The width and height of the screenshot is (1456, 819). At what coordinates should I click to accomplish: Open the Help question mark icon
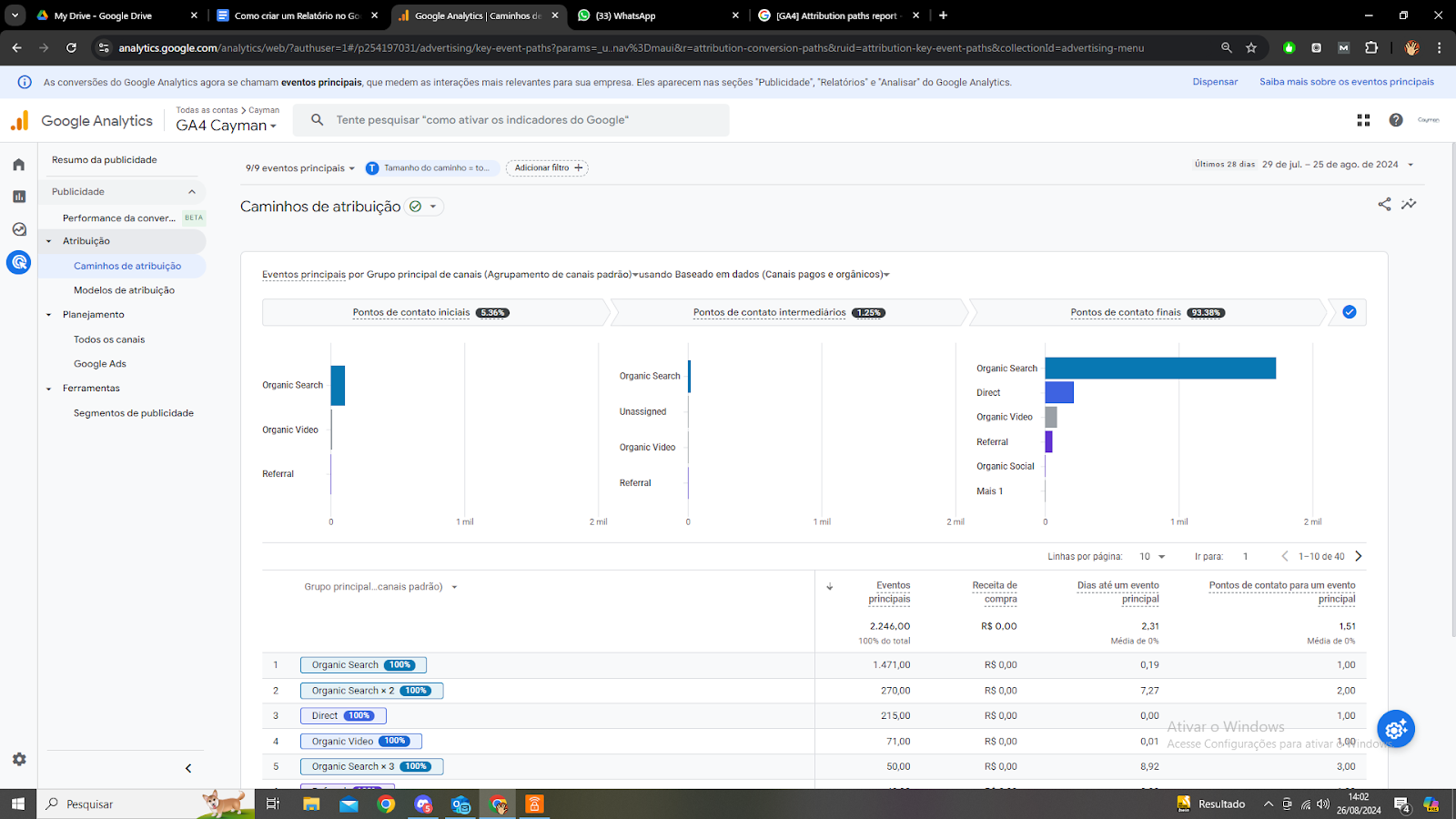(x=1396, y=120)
